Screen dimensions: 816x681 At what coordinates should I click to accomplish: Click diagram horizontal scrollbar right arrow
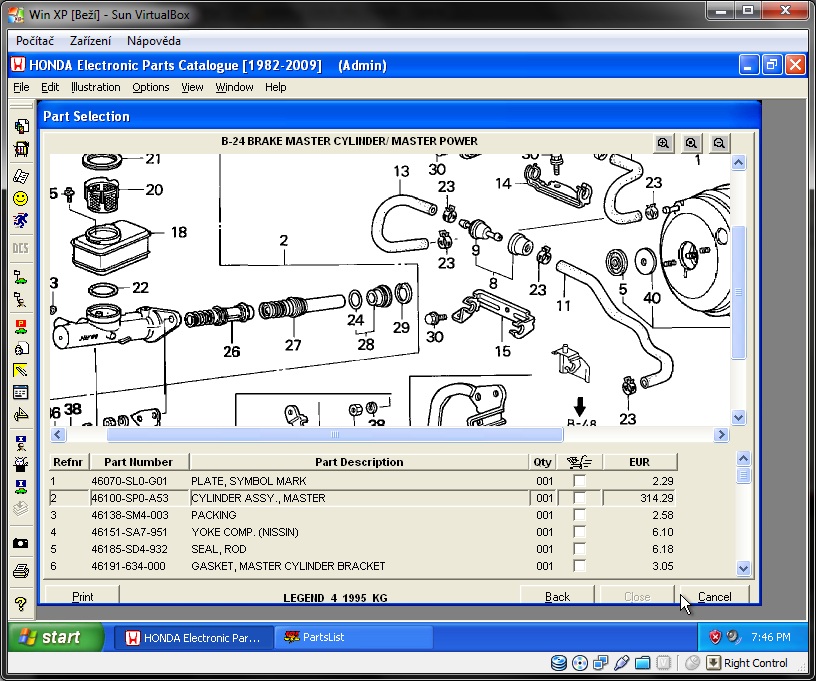[720, 435]
